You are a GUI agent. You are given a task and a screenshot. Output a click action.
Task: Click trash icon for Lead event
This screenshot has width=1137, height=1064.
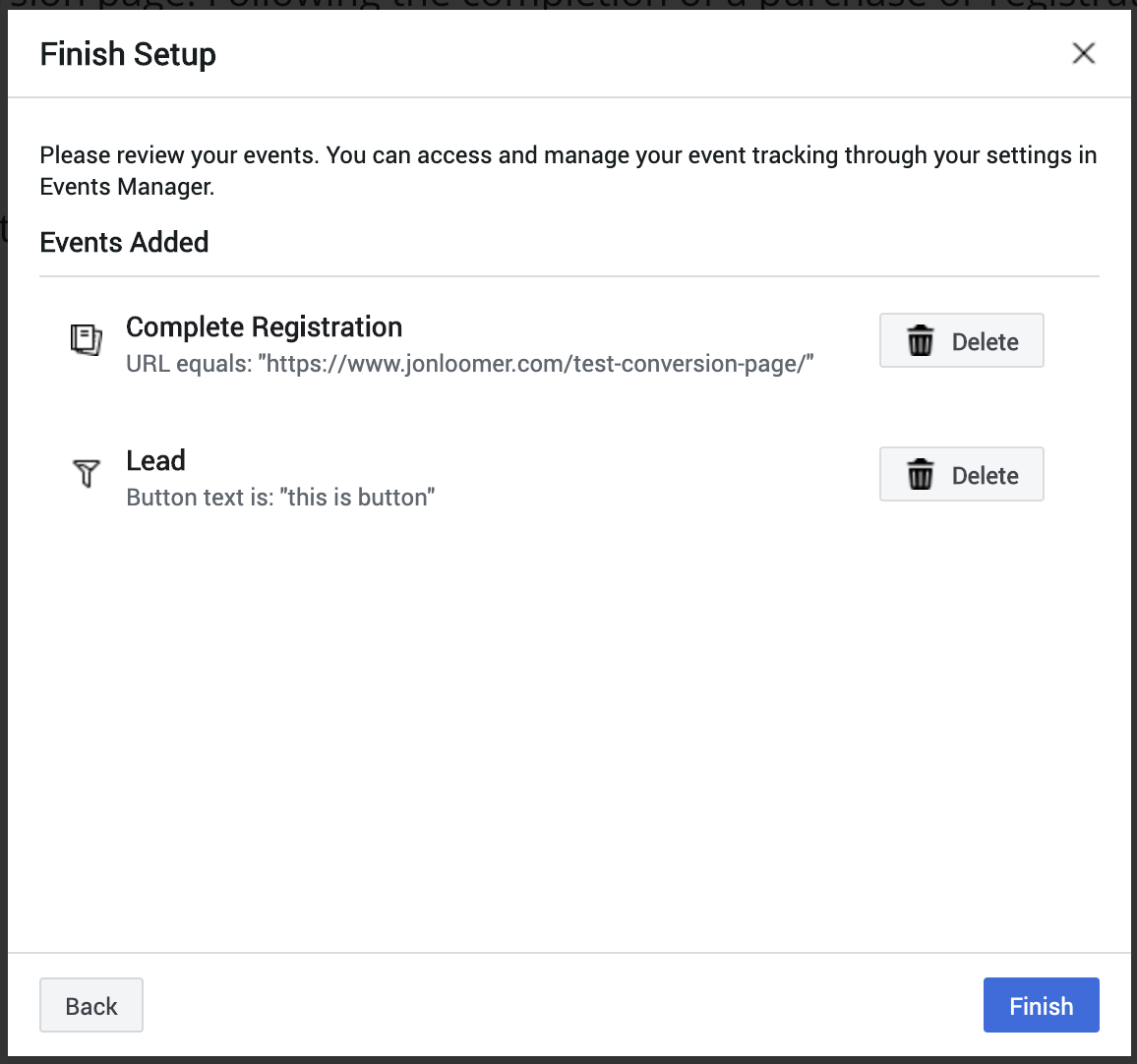[921, 475]
